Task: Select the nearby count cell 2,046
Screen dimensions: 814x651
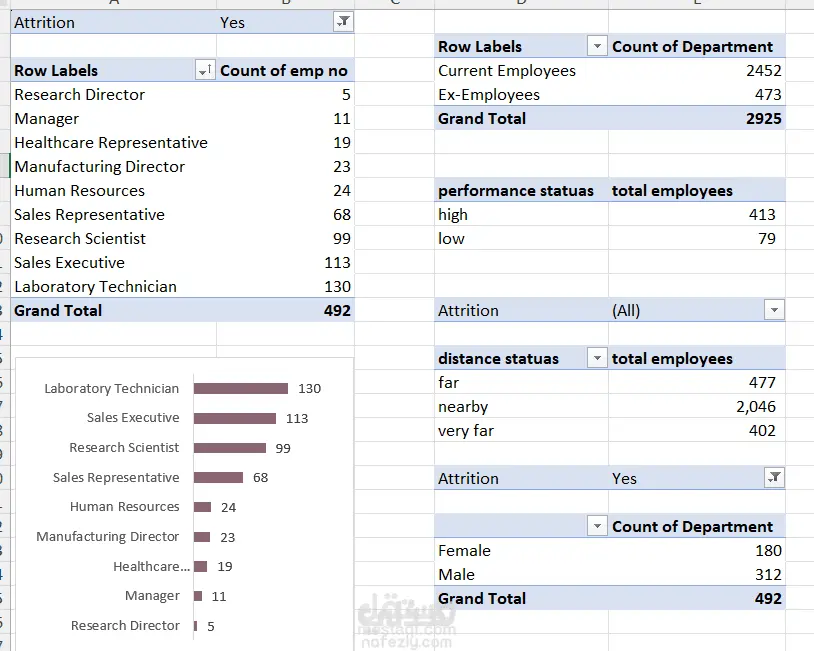Action: [x=697, y=406]
